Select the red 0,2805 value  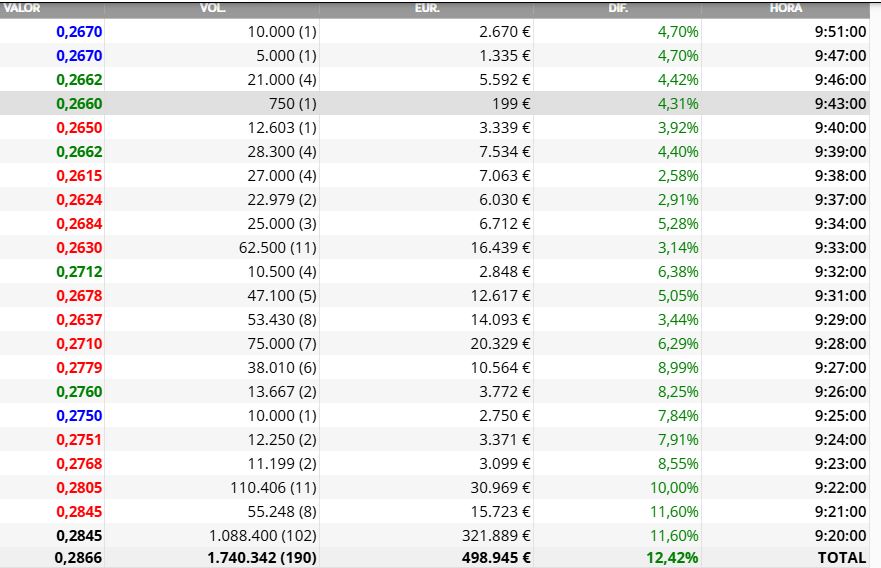point(79,488)
